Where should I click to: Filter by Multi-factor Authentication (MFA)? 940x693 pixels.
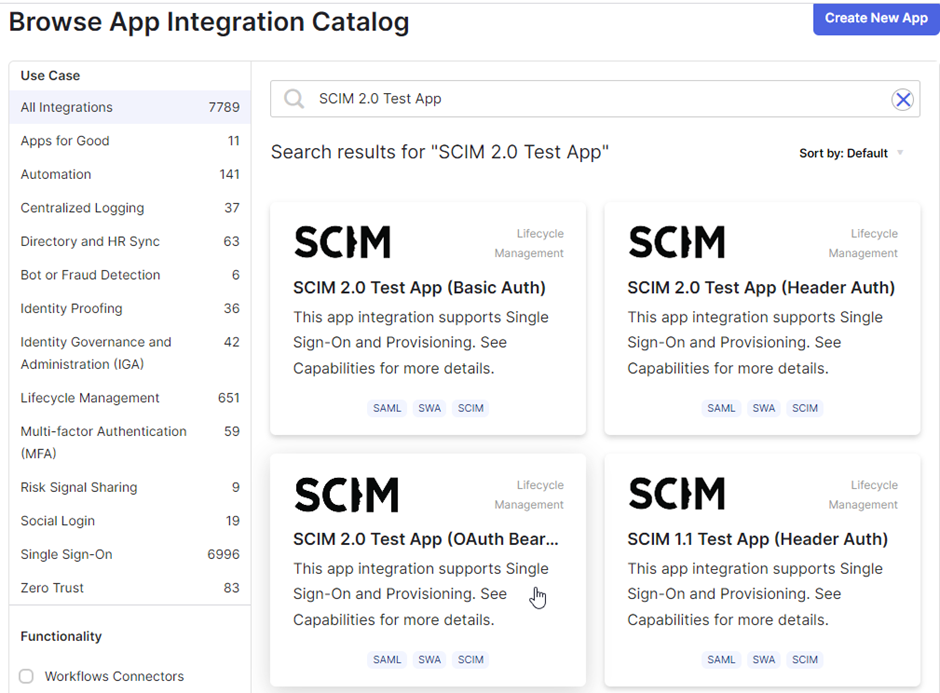click(130, 442)
